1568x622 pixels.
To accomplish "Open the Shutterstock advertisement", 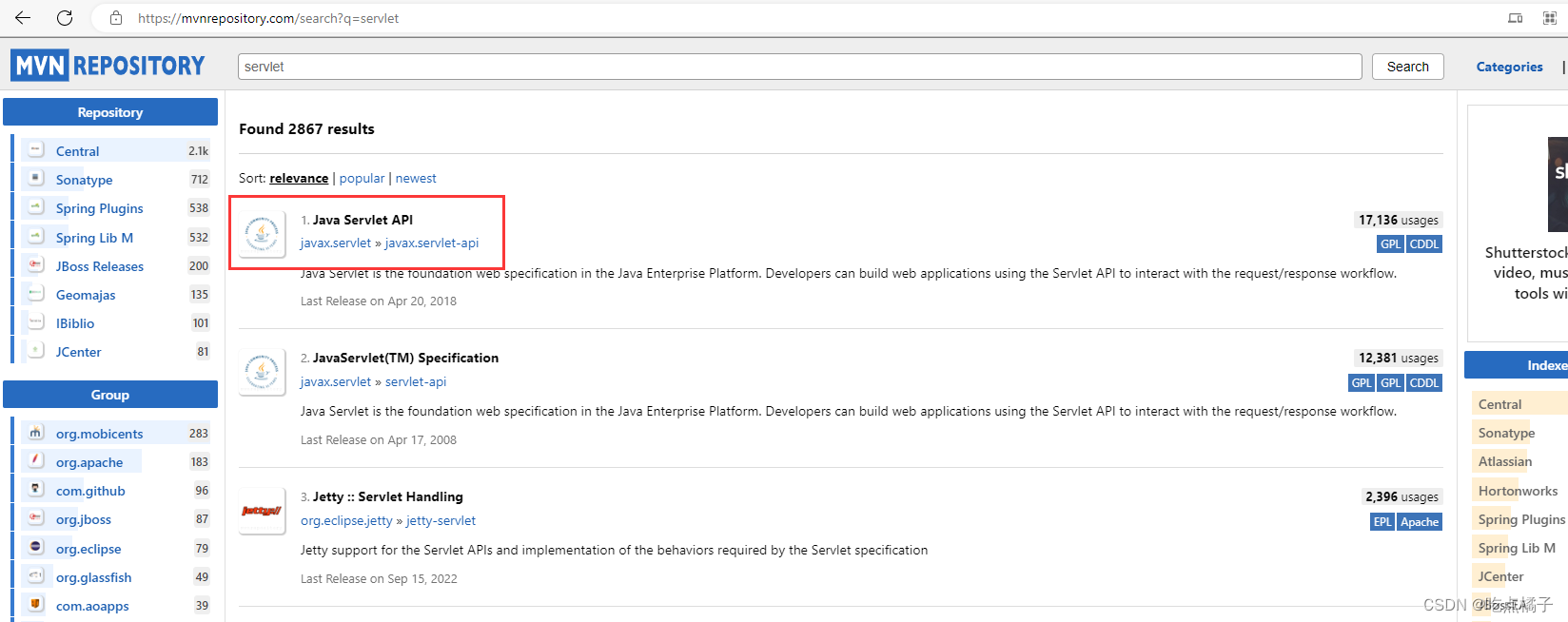I will (1518, 224).
